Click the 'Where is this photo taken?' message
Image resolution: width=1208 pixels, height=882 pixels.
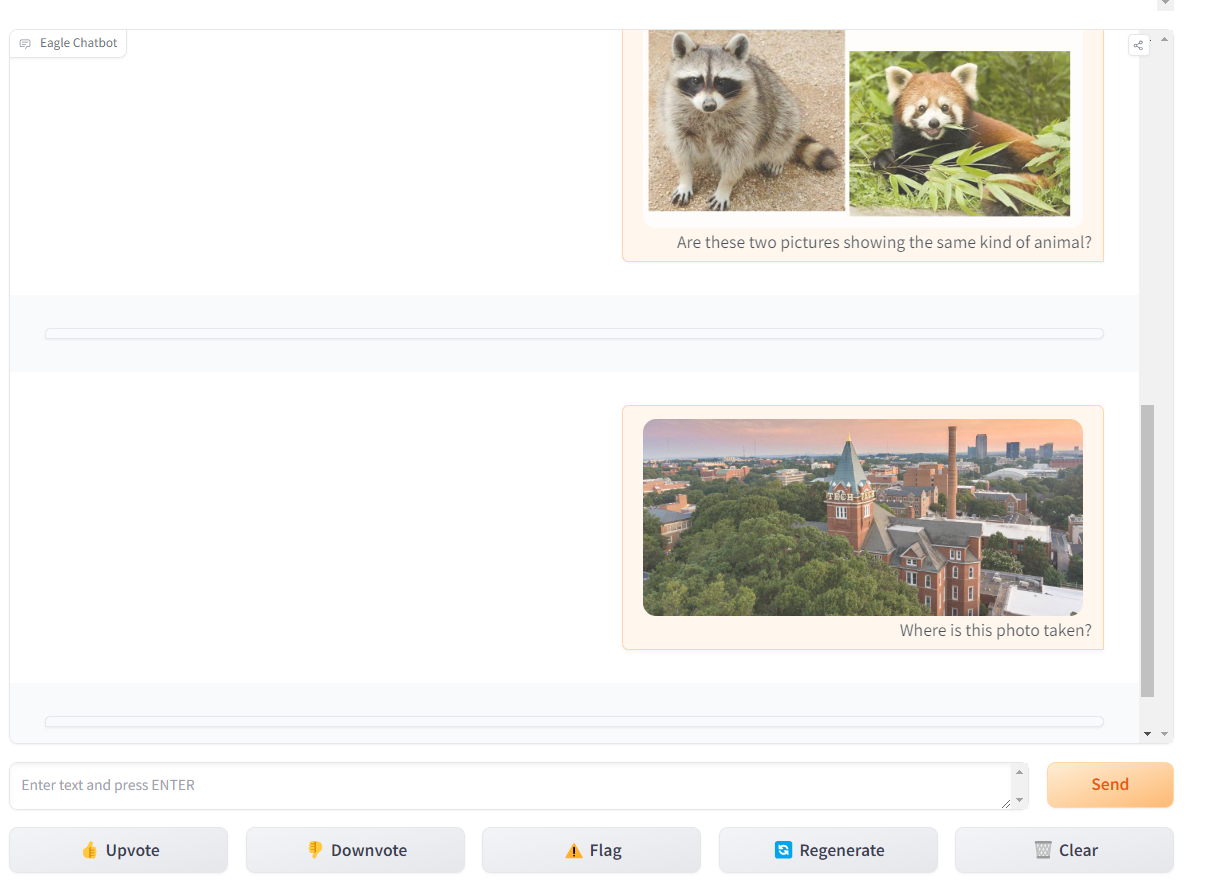[x=995, y=631]
